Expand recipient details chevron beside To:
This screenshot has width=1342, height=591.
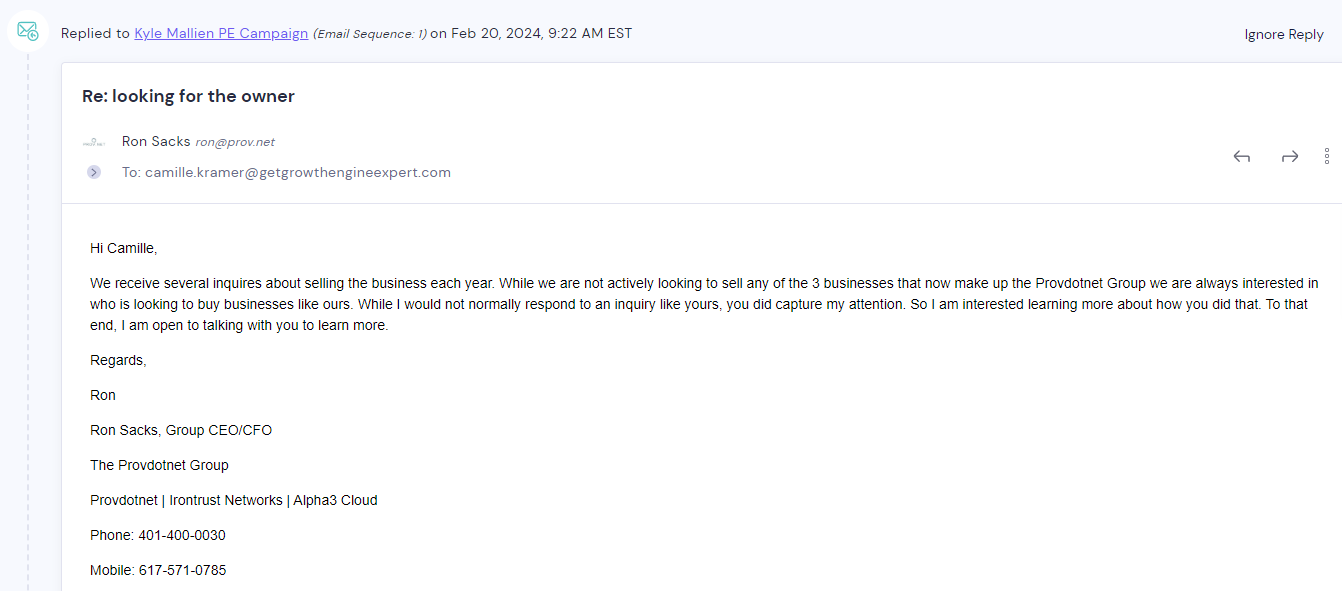[x=94, y=172]
